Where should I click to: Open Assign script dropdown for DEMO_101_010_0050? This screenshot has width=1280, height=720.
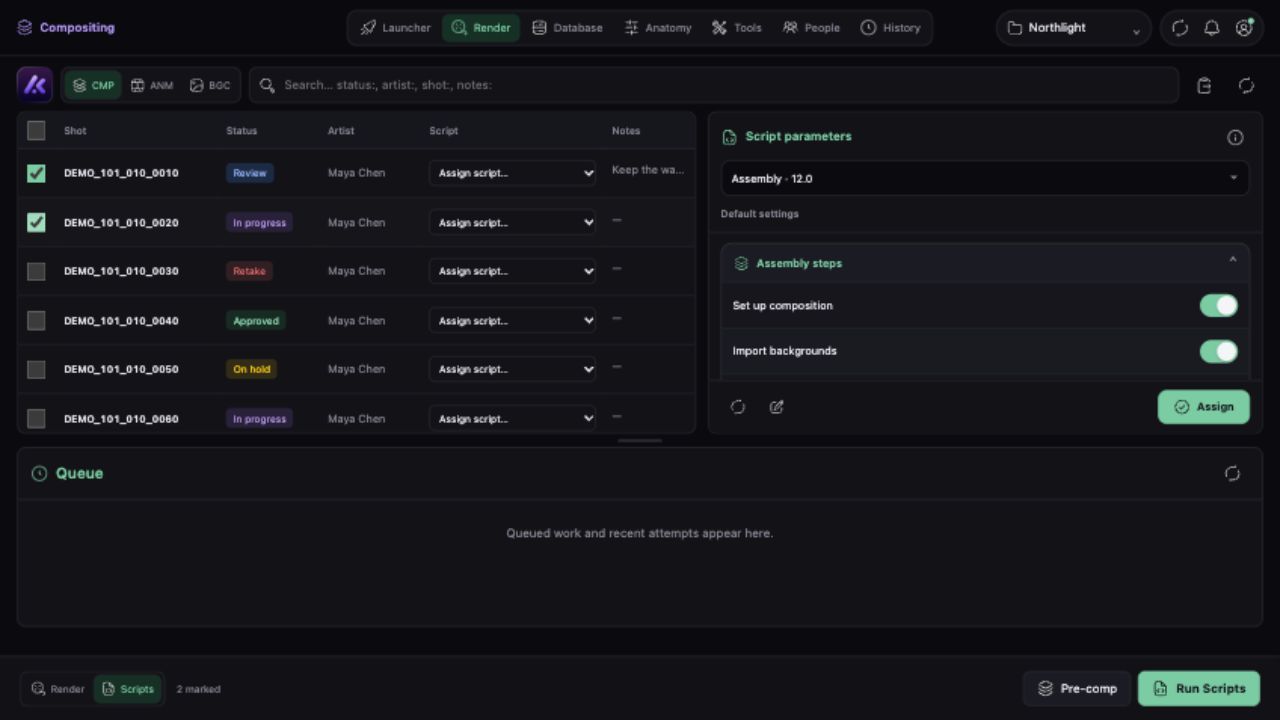point(512,369)
